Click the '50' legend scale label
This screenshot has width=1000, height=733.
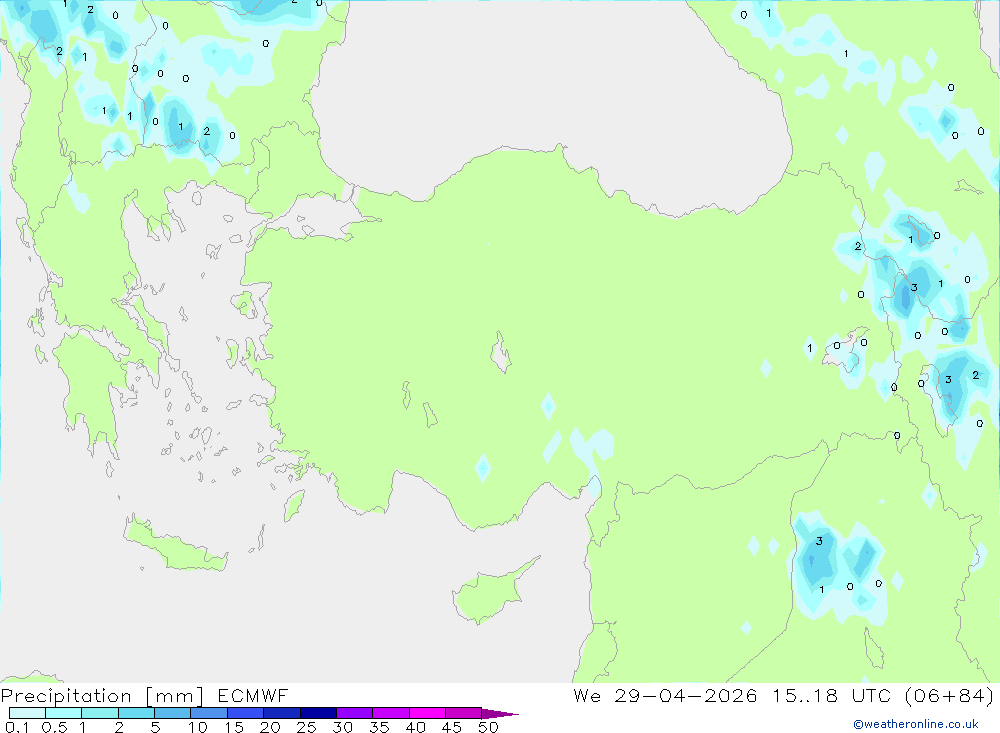[x=489, y=727]
